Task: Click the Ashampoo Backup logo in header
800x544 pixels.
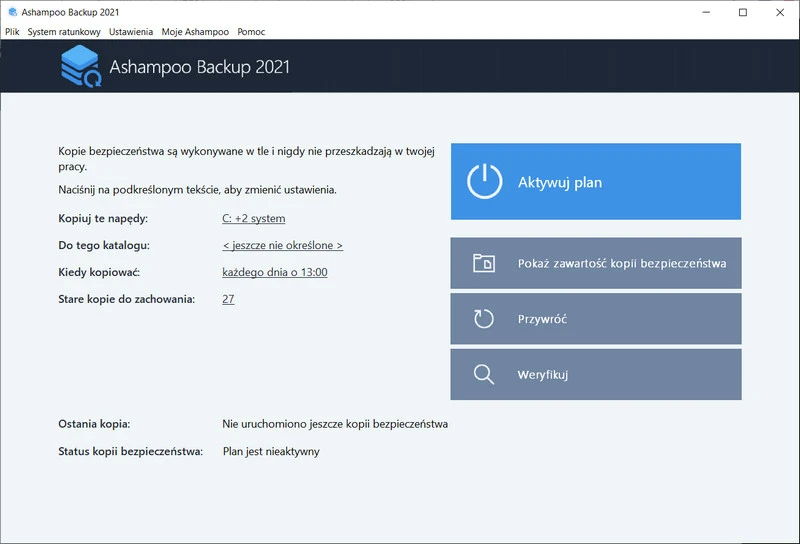Action: pyautogui.click(x=80, y=67)
